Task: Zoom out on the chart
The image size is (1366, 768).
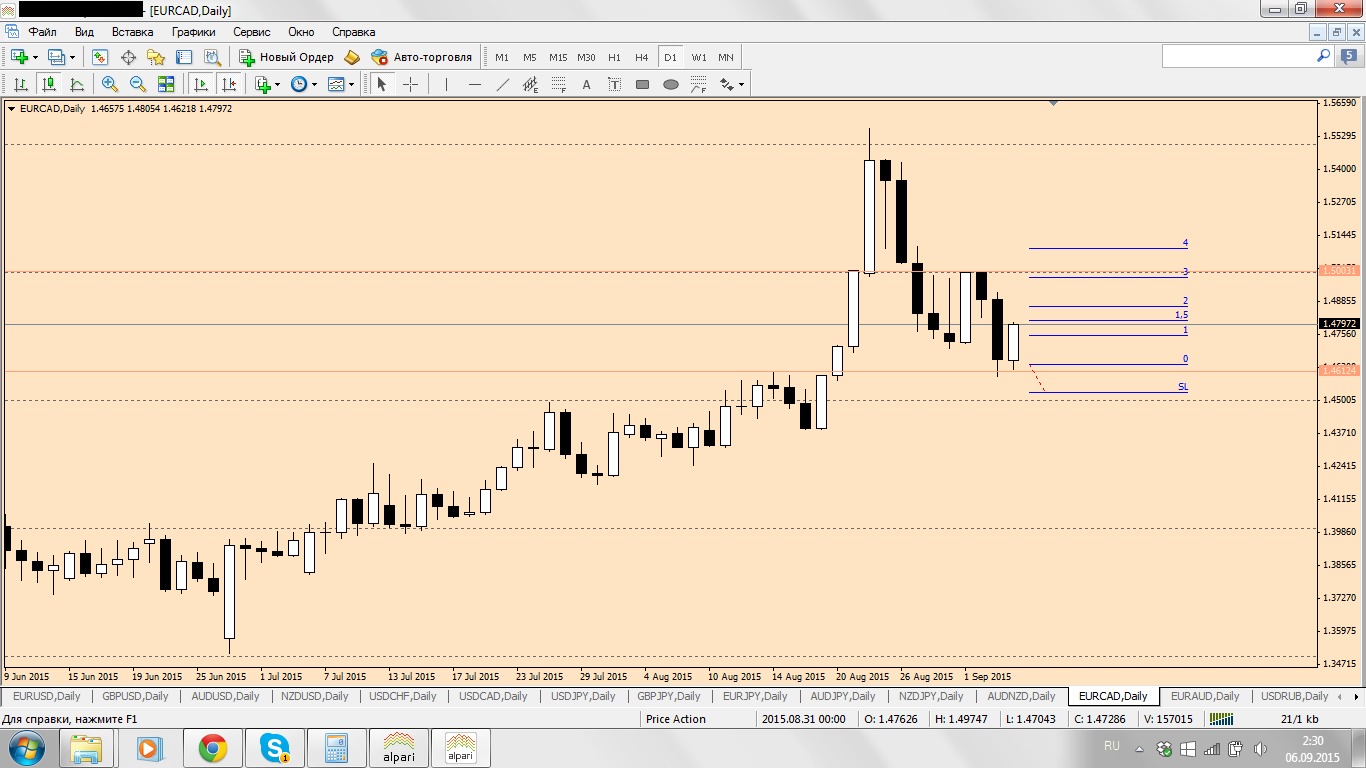Action: pyautogui.click(x=138, y=85)
